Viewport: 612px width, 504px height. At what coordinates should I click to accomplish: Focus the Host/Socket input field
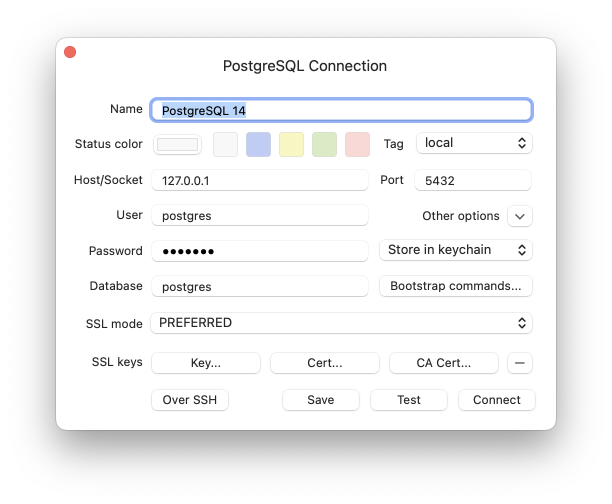click(260, 181)
